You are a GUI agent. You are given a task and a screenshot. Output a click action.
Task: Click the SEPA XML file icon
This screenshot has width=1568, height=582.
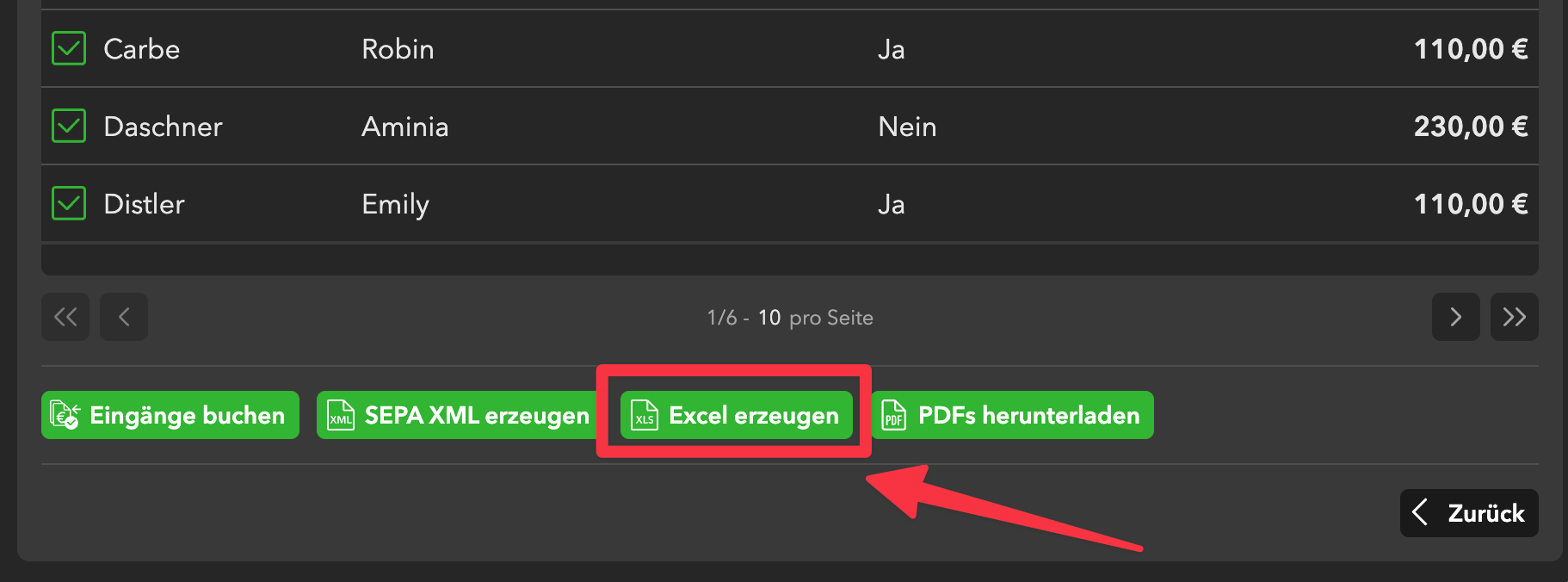click(x=341, y=416)
